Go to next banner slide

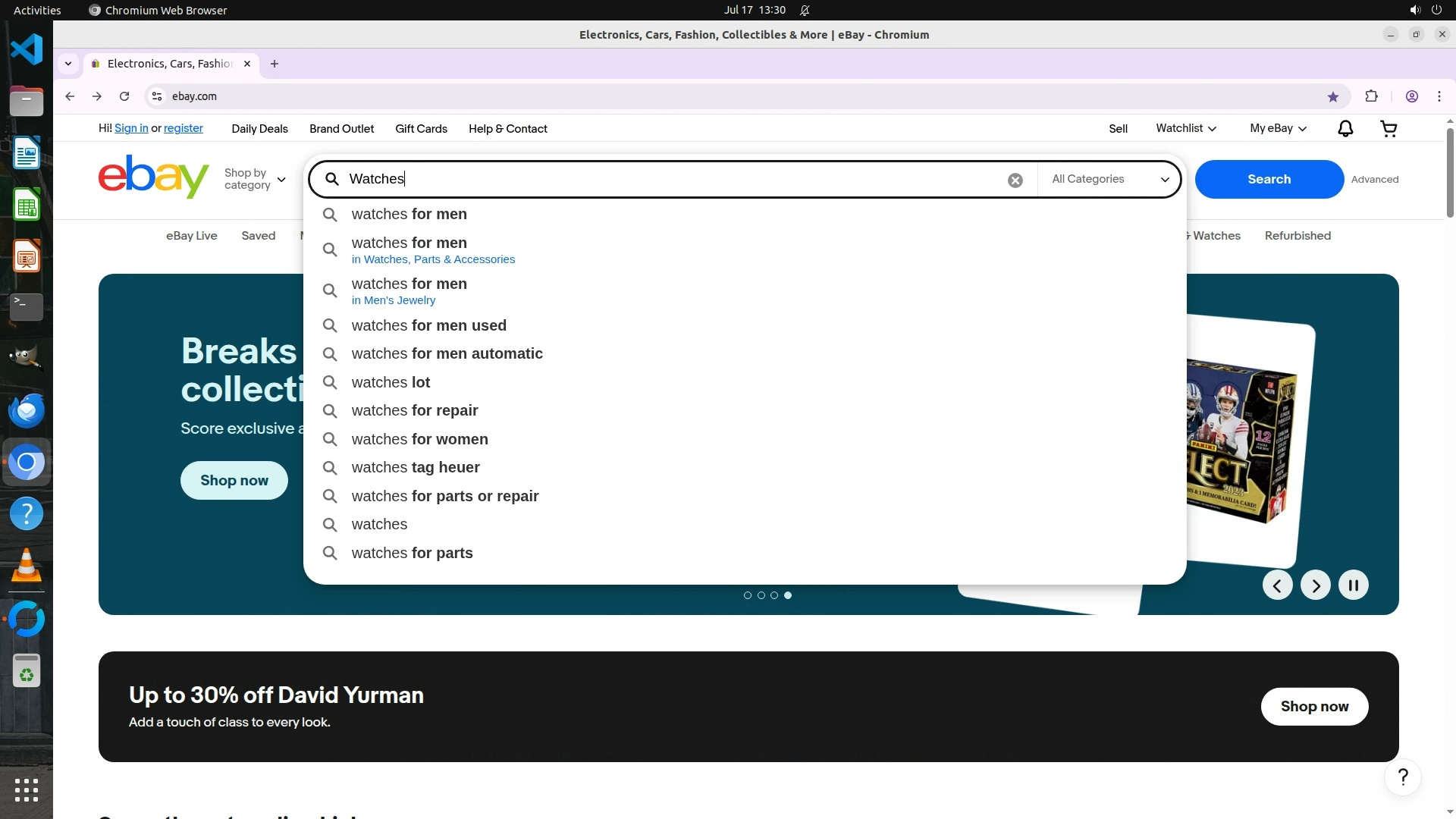(1315, 585)
